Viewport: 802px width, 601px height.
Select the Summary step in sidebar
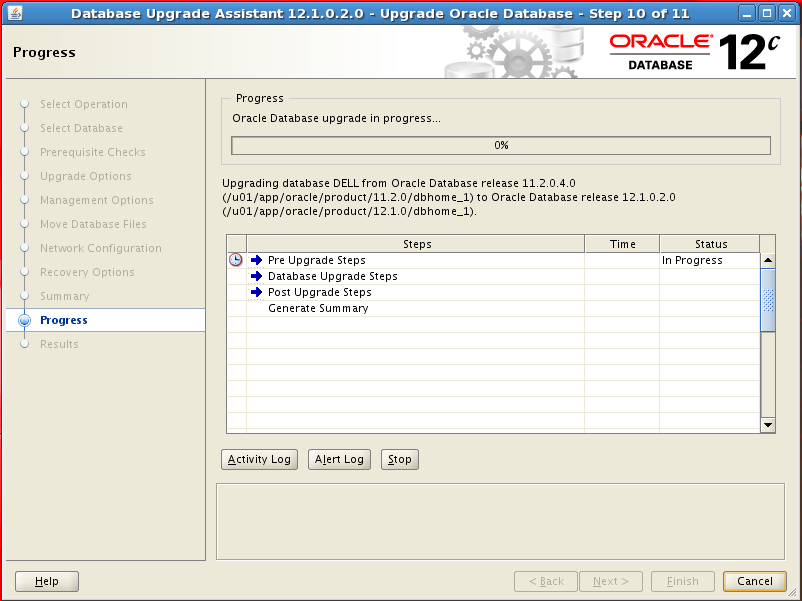[64, 296]
